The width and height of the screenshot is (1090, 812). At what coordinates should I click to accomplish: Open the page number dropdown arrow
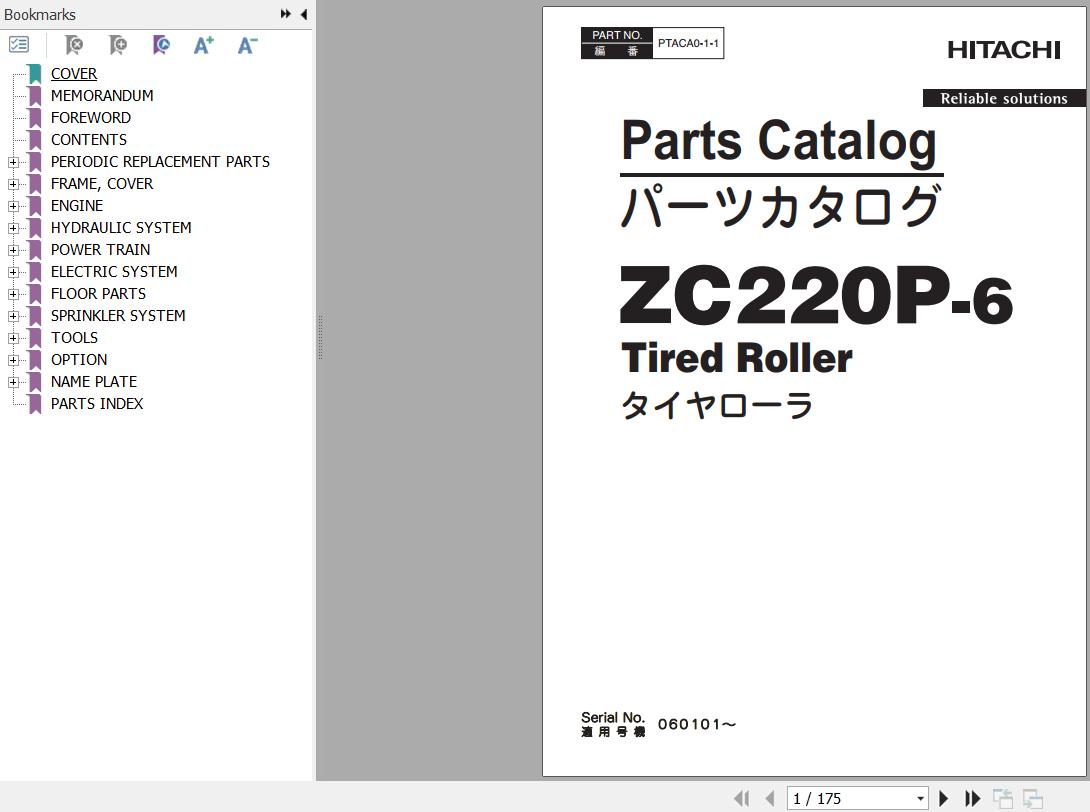click(920, 799)
